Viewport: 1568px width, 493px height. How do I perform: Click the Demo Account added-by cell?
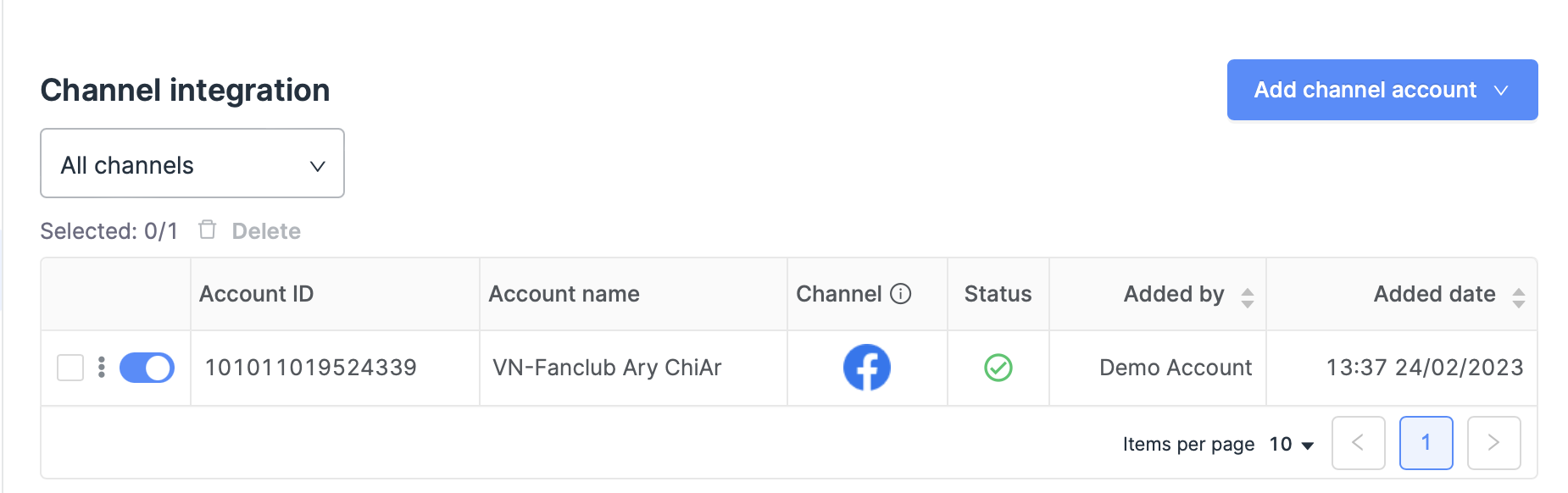(1175, 368)
